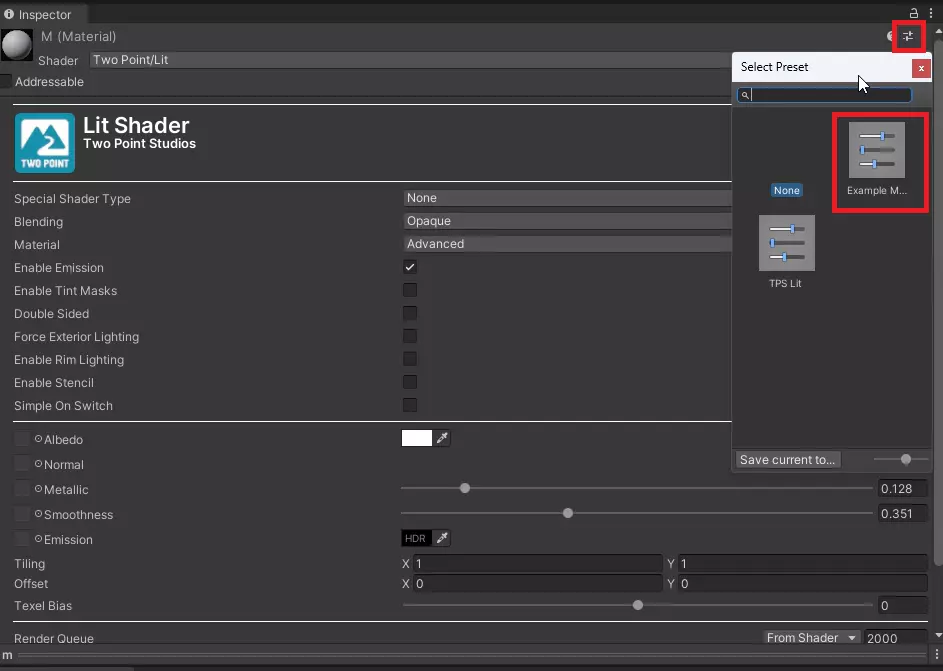Open Albedo texture picker circle icon

tap(38, 439)
